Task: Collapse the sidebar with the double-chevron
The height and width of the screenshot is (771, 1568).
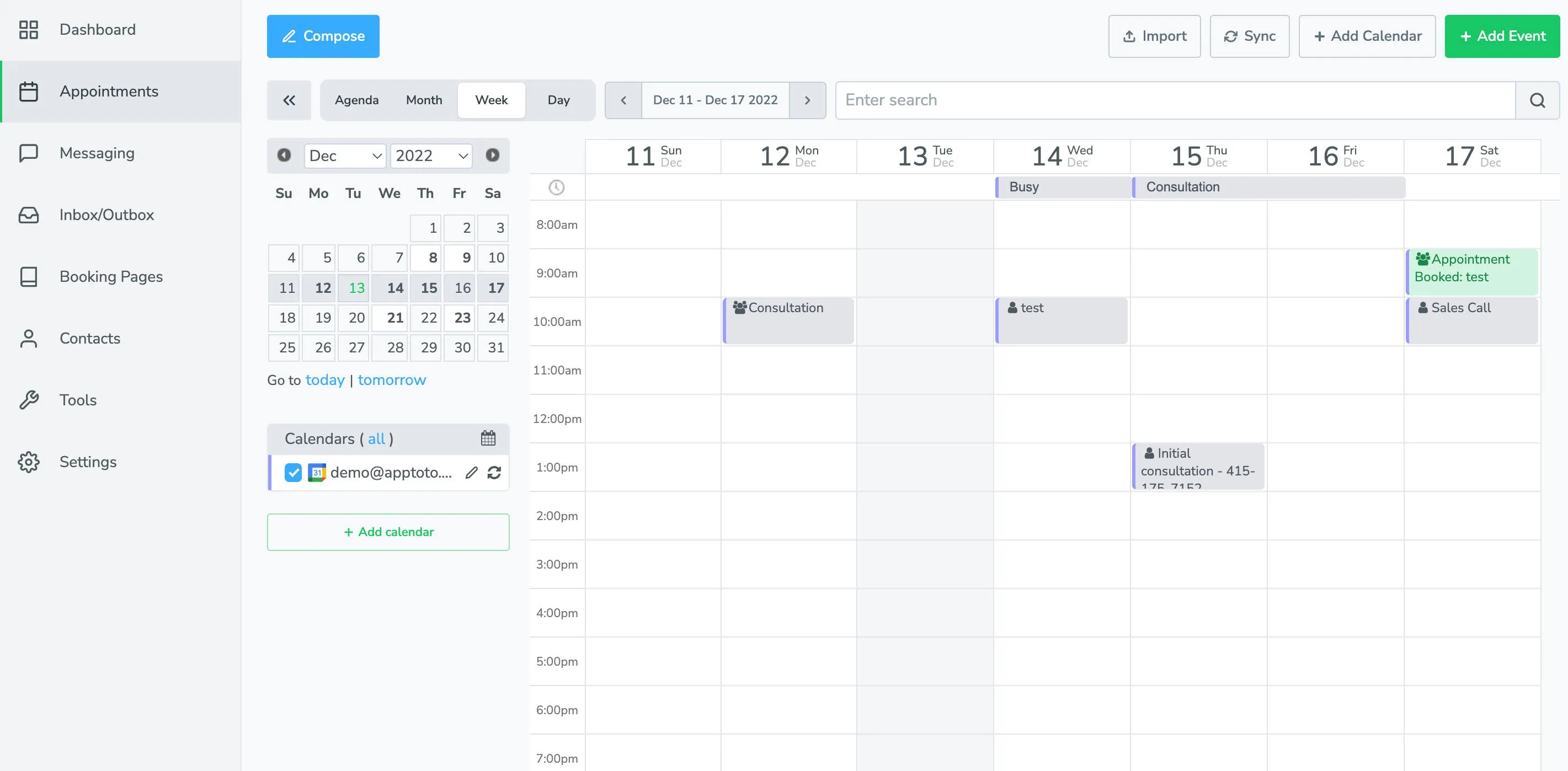Action: [x=289, y=100]
